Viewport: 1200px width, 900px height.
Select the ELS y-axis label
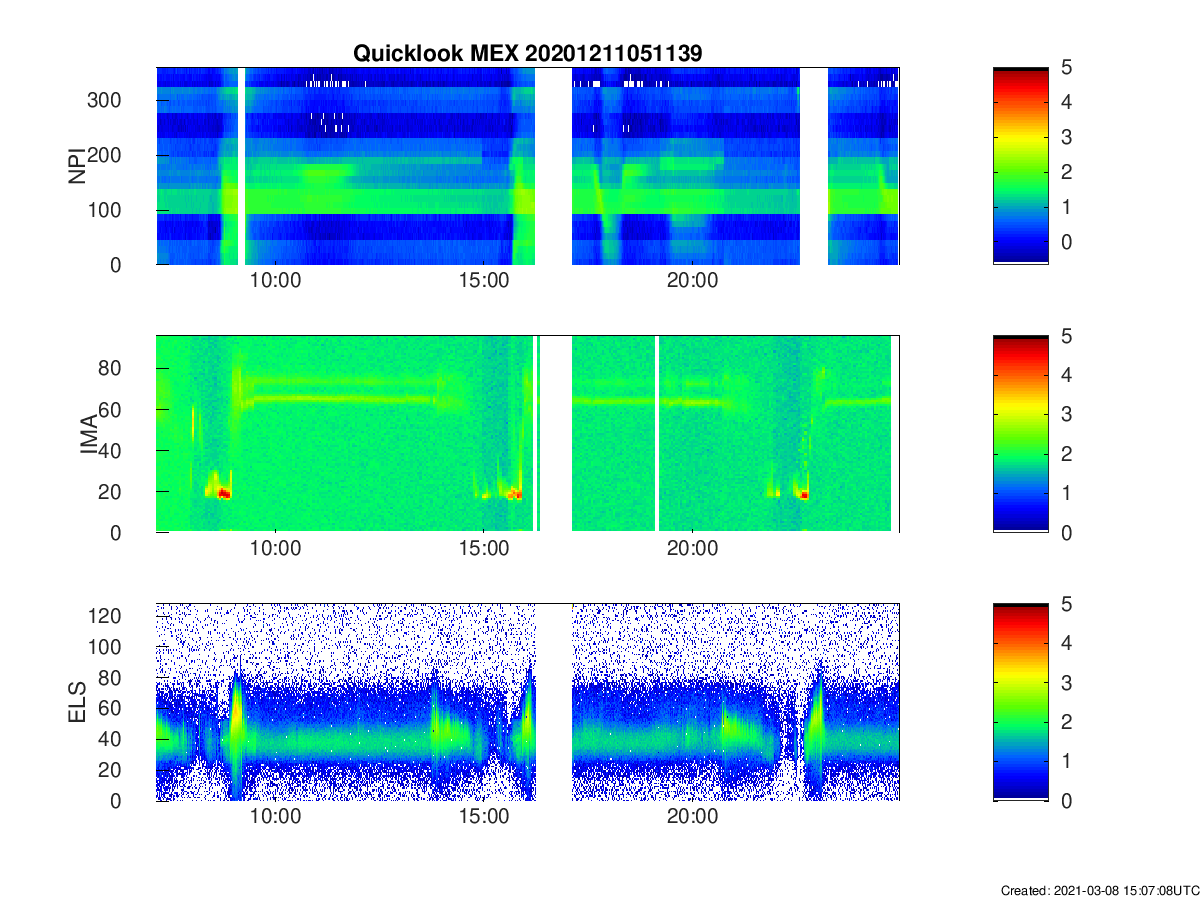77,702
